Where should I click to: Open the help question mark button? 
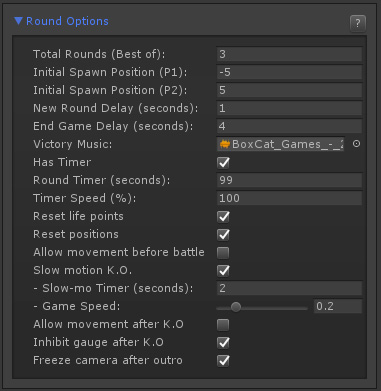358,23
